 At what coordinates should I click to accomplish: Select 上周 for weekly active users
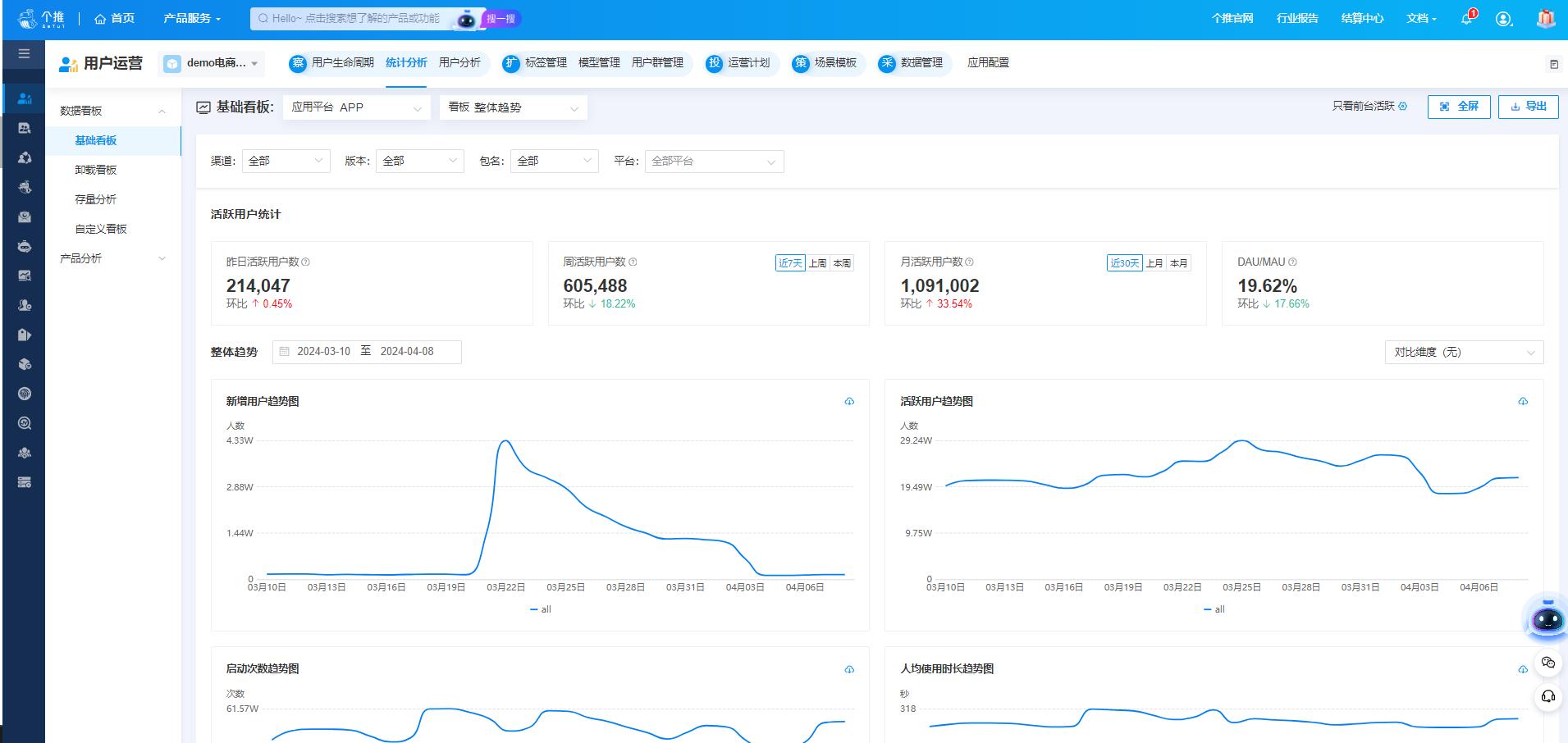[x=817, y=263]
